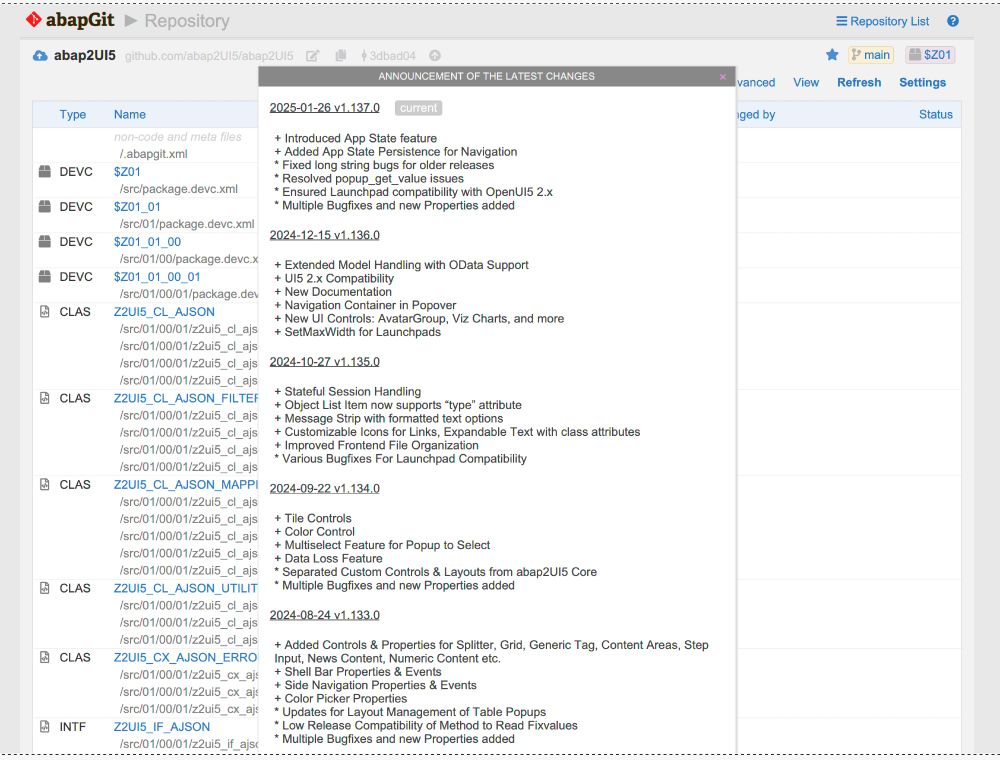
Task: Click the github.com/abap2UI5/abap2UI5 URL
Action: 209,56
